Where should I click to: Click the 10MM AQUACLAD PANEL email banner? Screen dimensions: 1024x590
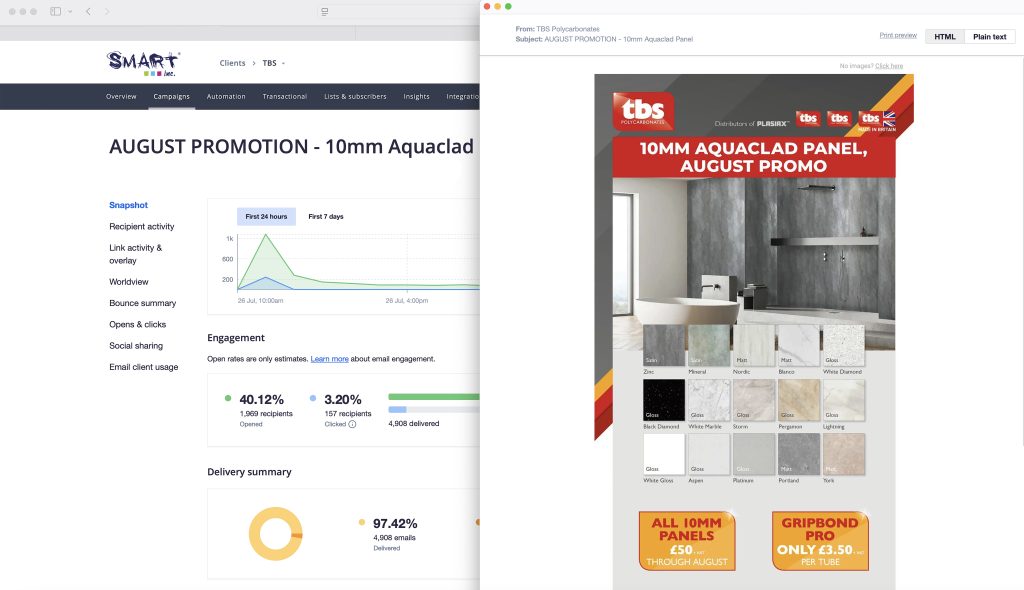754,157
